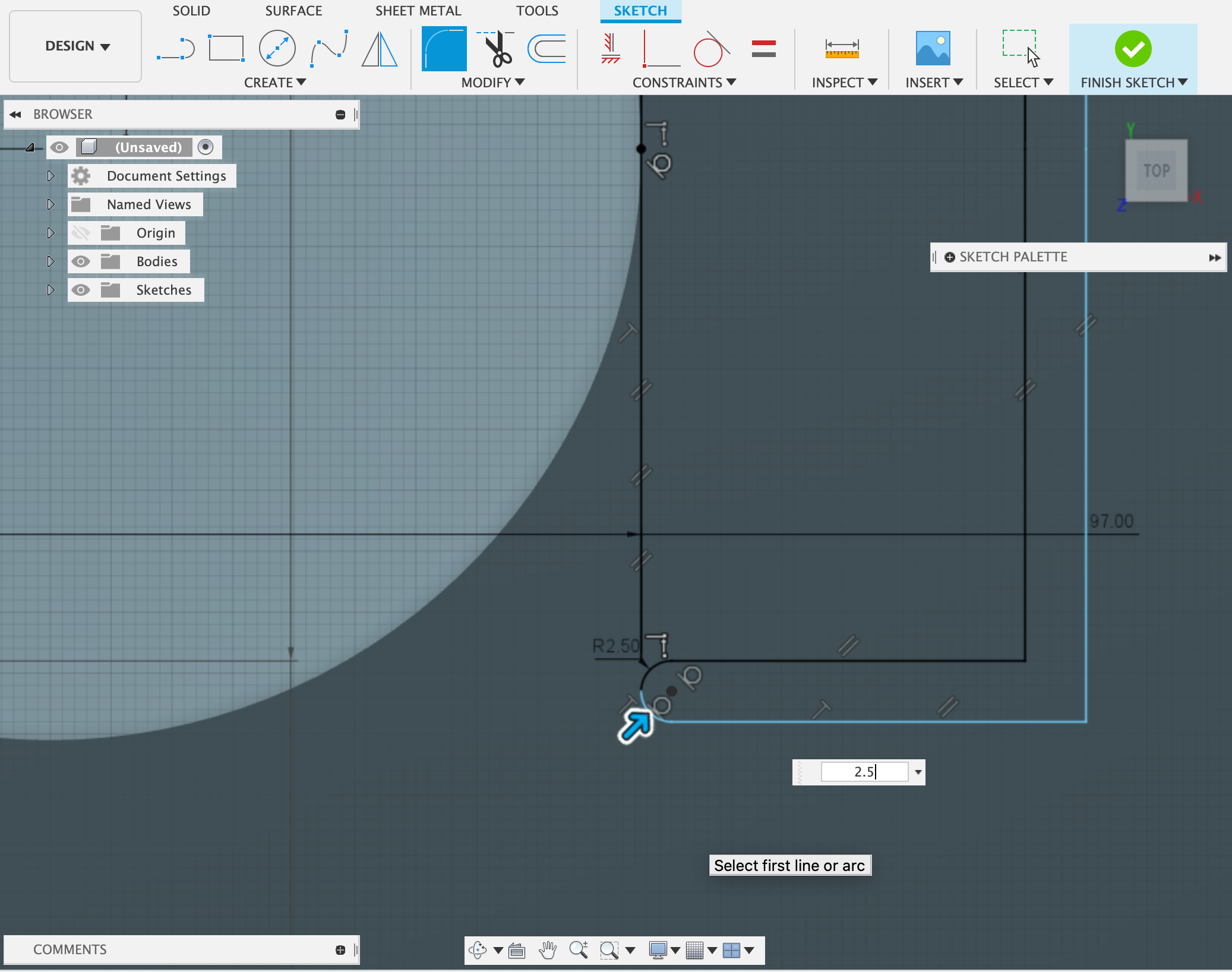Open the Create dropdown menu
This screenshot has height=972, width=1232.
[275, 82]
